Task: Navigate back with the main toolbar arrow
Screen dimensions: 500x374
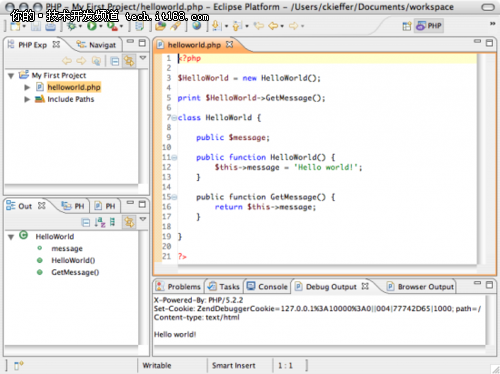Action: (x=273, y=26)
